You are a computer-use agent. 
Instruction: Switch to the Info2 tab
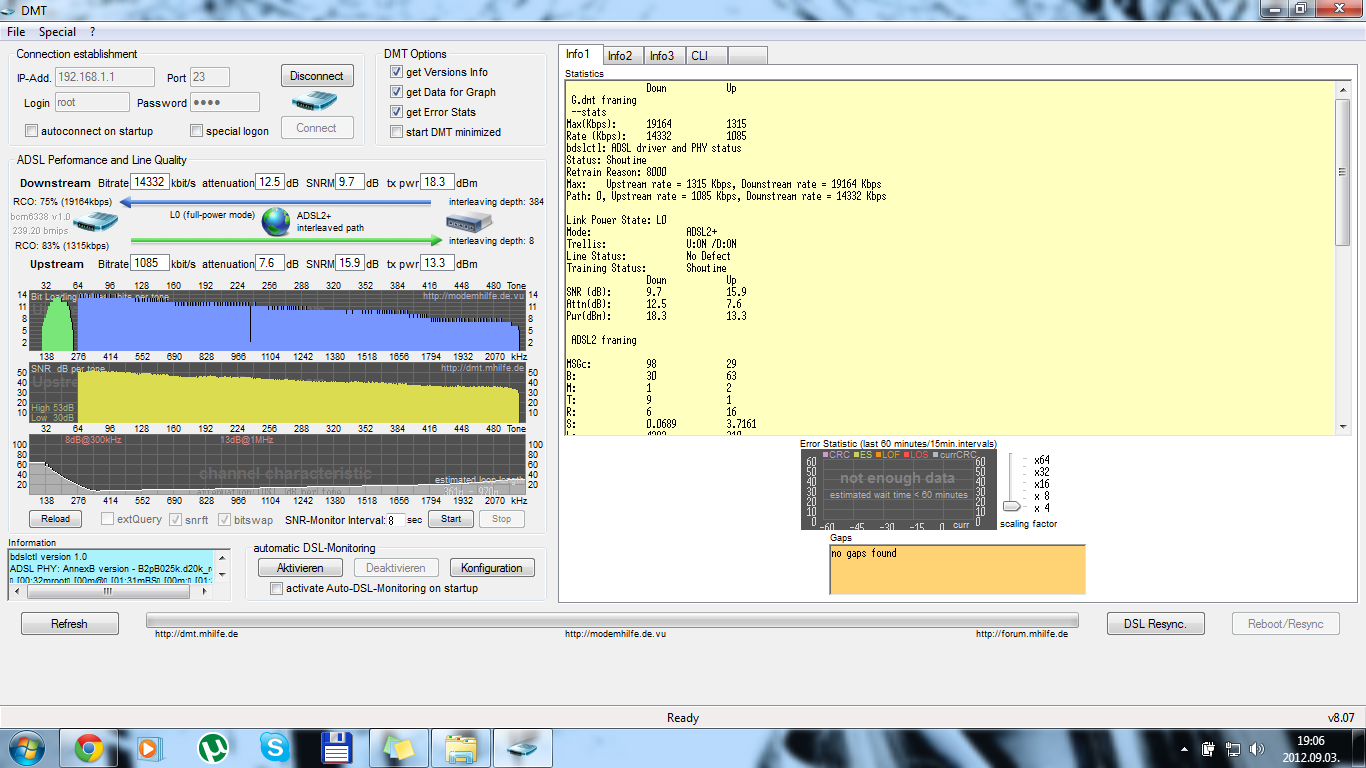pos(620,55)
